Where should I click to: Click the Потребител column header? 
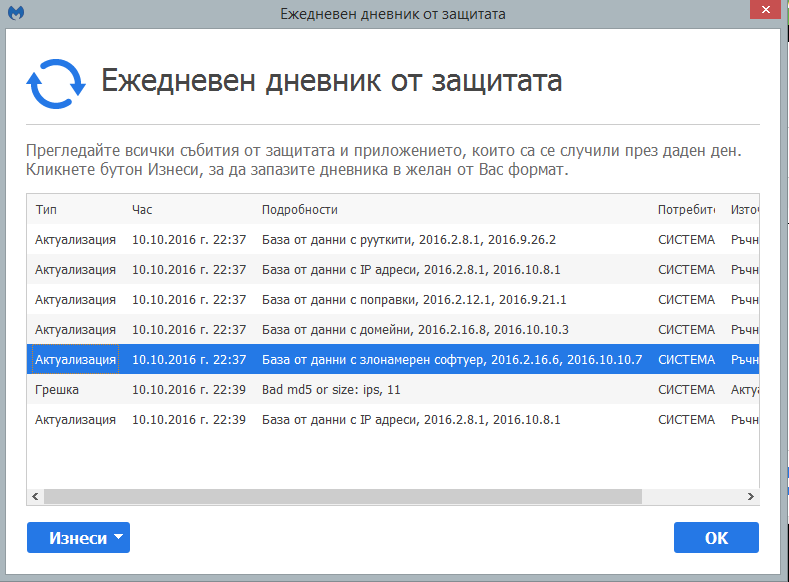(686, 210)
